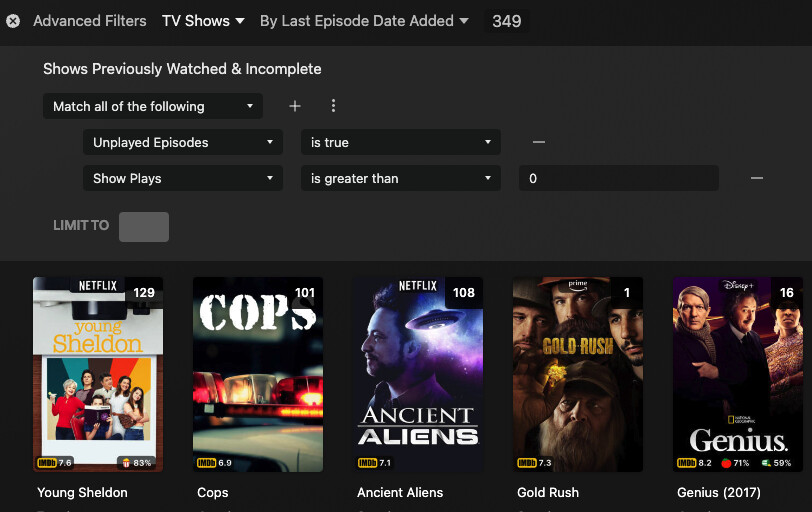
Task: Click the 101 unplayed badge on Cops
Action: [x=305, y=292]
